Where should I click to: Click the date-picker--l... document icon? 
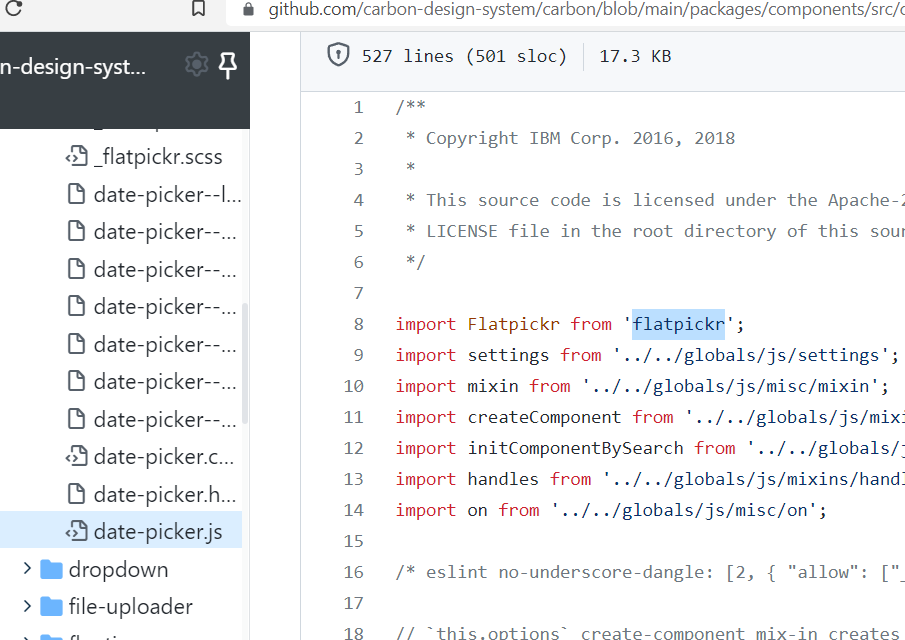[x=77, y=194]
